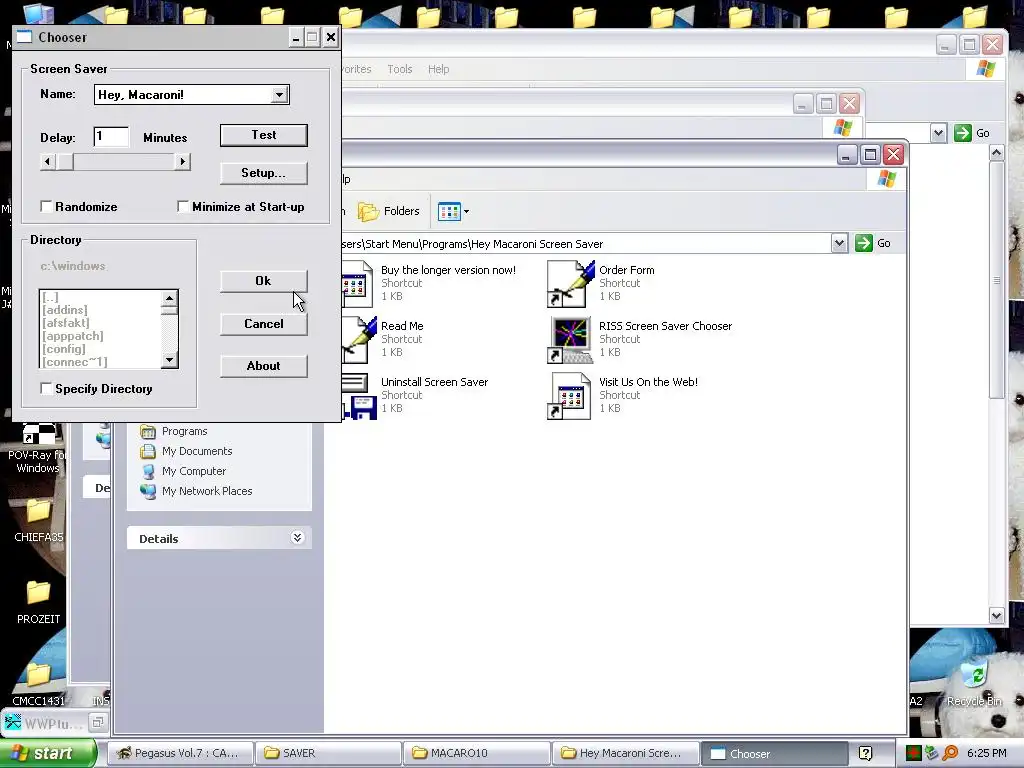Click the delay slider left arrow
This screenshot has width=1024, height=768.
point(48,161)
